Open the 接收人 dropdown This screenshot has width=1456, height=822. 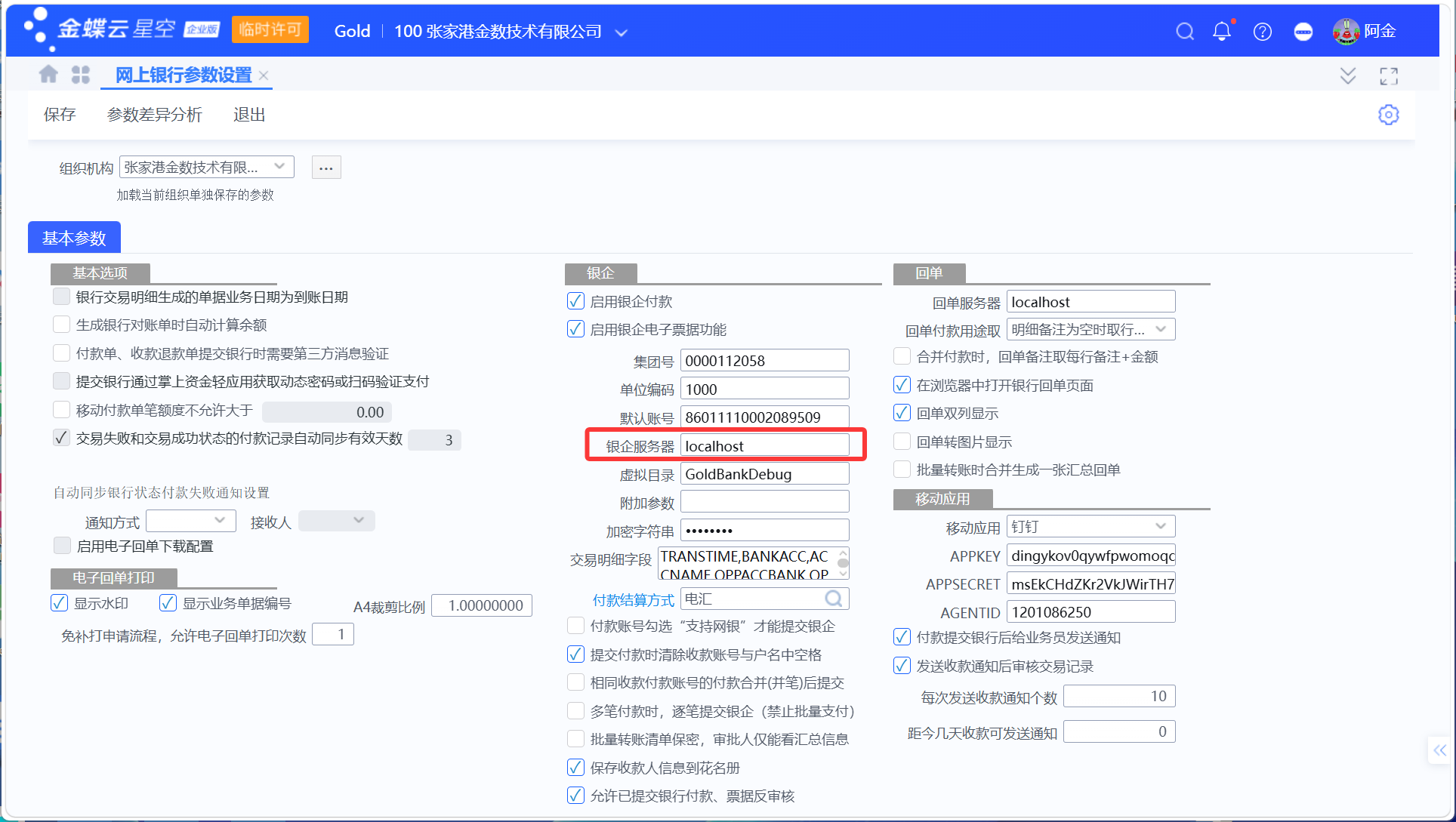pos(337,521)
